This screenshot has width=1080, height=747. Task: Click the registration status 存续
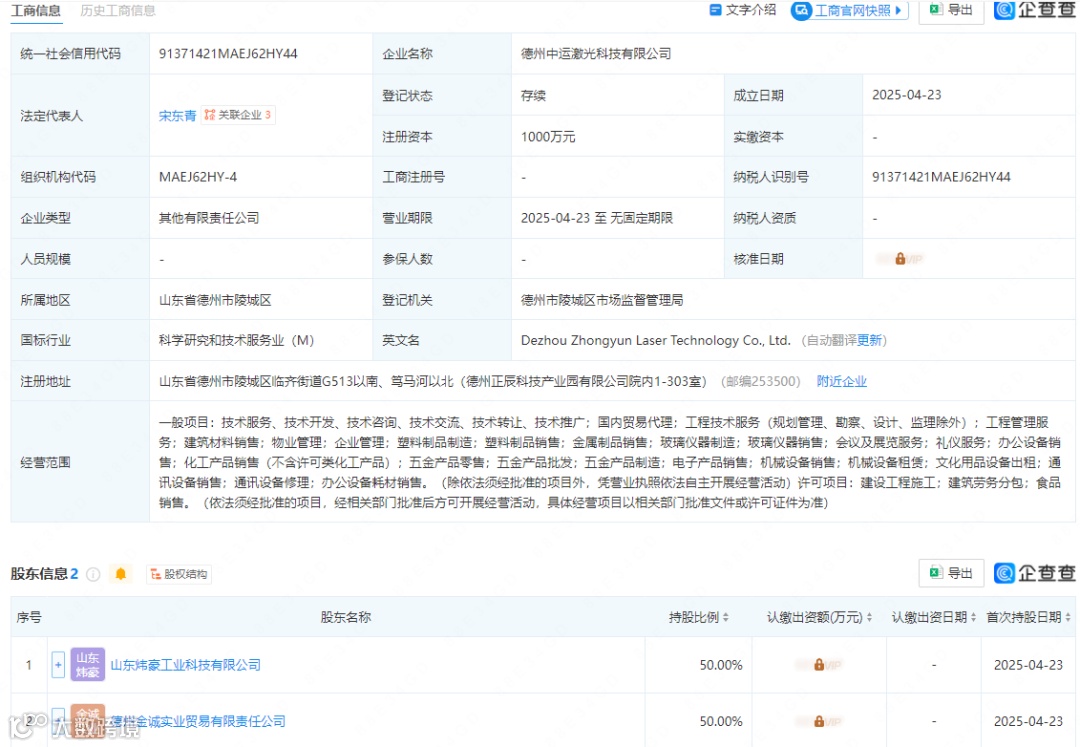pos(533,95)
